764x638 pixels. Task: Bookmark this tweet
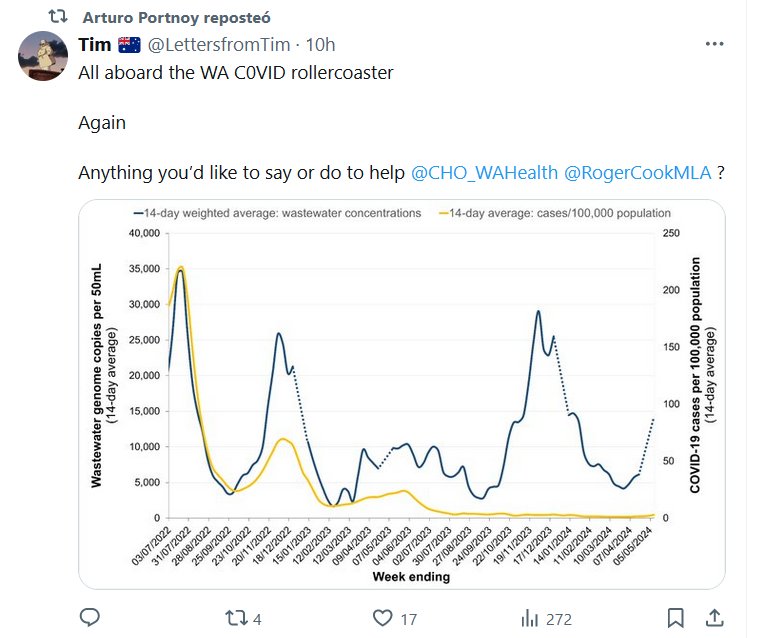(675, 618)
